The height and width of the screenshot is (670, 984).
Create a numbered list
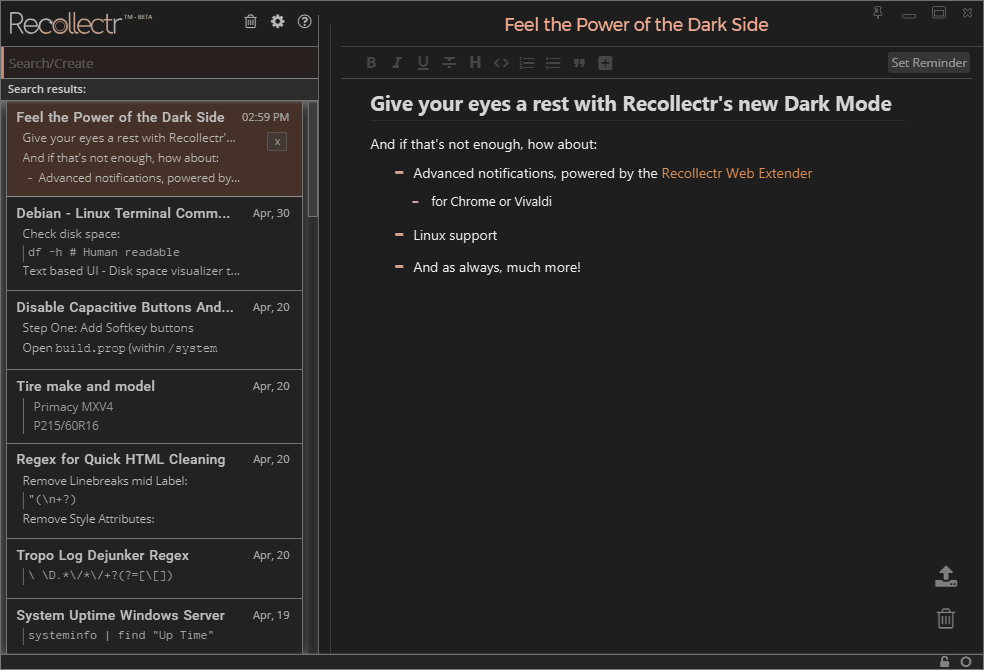click(527, 63)
